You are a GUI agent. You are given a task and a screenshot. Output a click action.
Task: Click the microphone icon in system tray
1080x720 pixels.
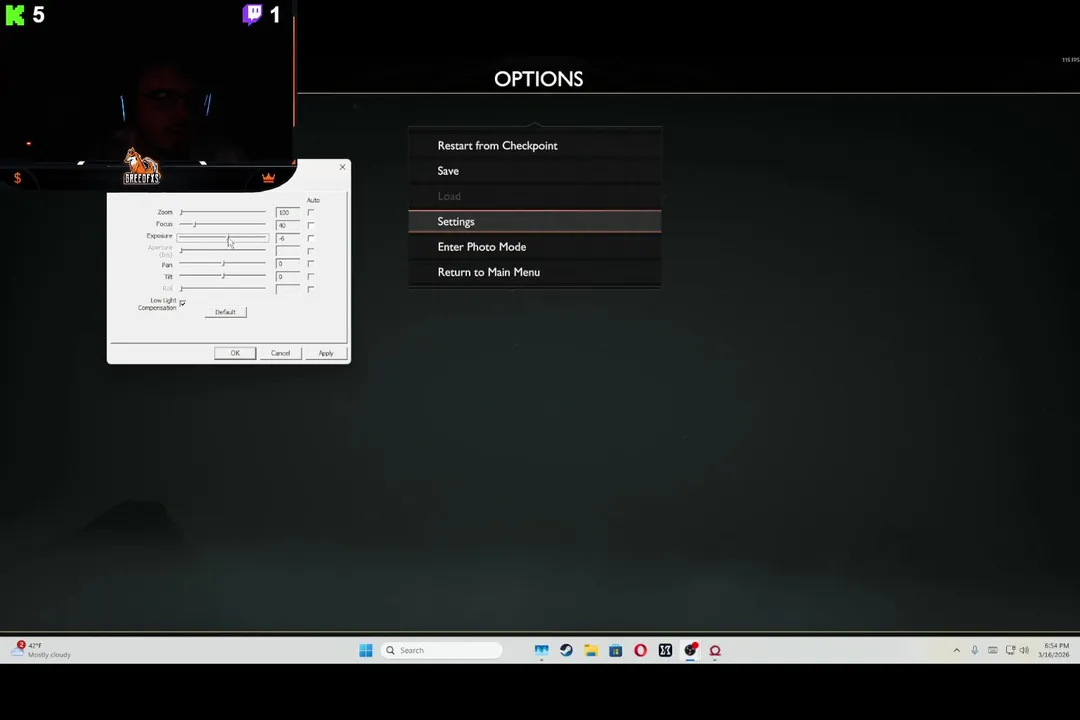[x=975, y=650]
